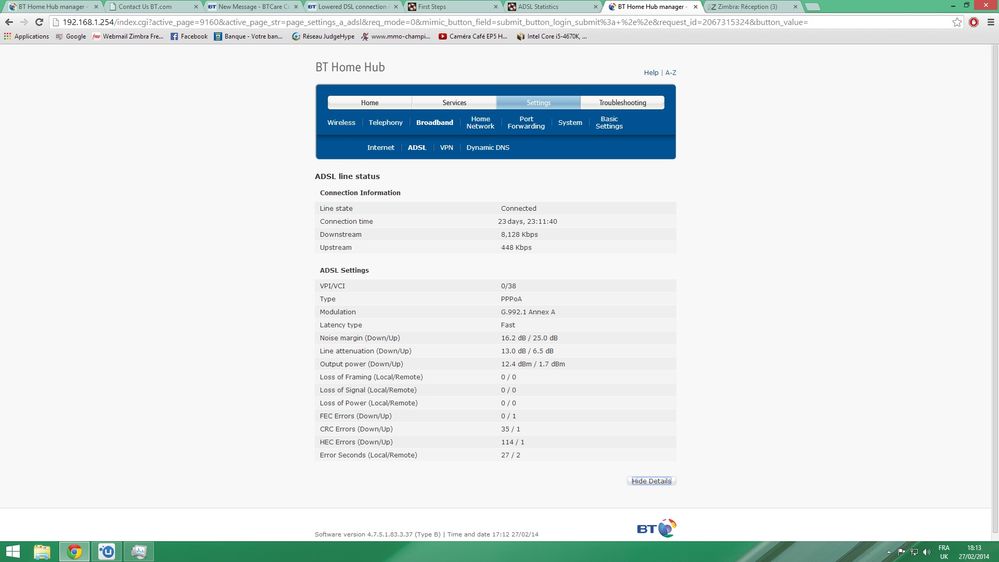999x562 pixels.
Task: Select the Internet sub-tab
Action: click(x=380, y=147)
